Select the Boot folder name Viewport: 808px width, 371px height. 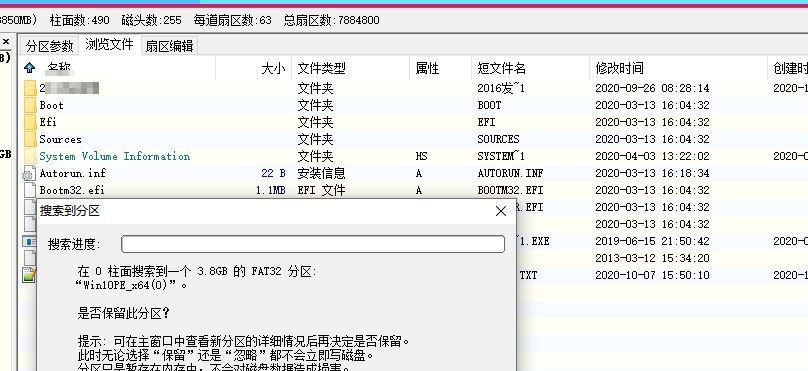coord(52,105)
